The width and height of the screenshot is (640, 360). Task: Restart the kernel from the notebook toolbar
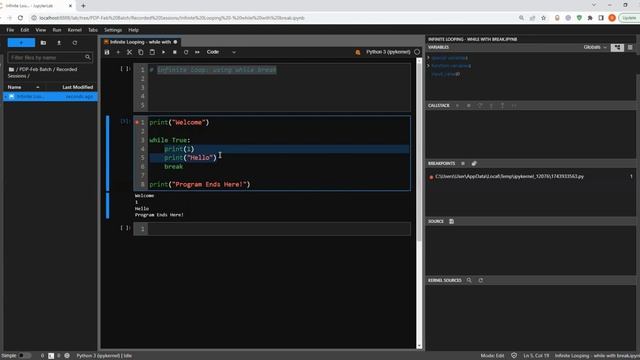pyautogui.click(x=186, y=52)
